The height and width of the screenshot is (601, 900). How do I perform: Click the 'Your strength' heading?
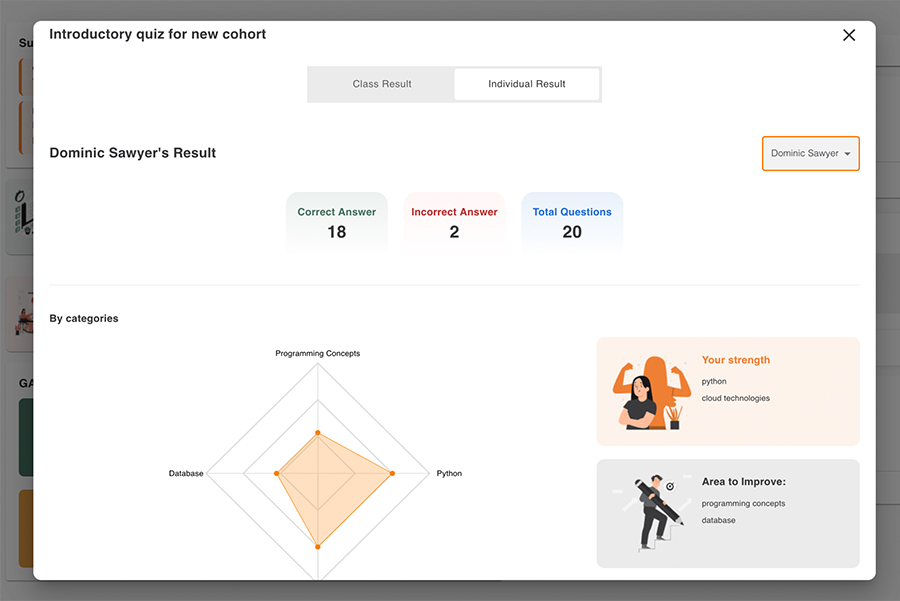tap(736, 360)
